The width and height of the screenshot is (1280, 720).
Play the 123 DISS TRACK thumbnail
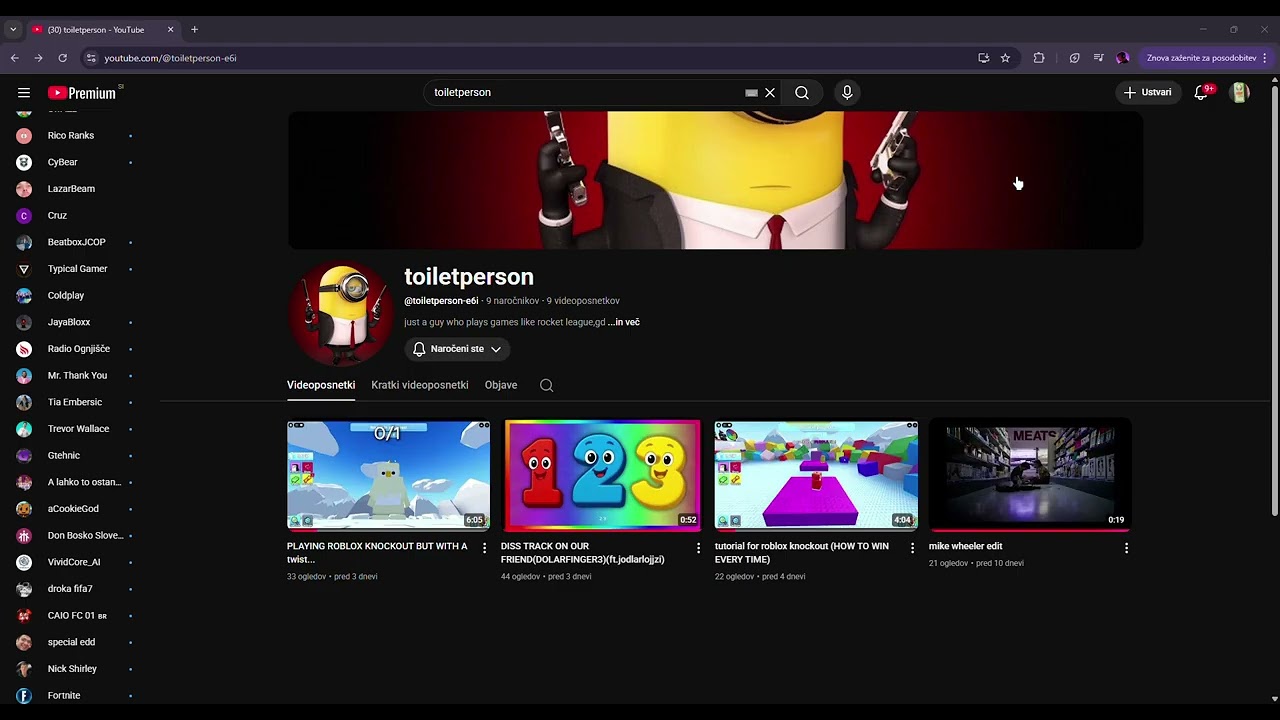pos(602,475)
